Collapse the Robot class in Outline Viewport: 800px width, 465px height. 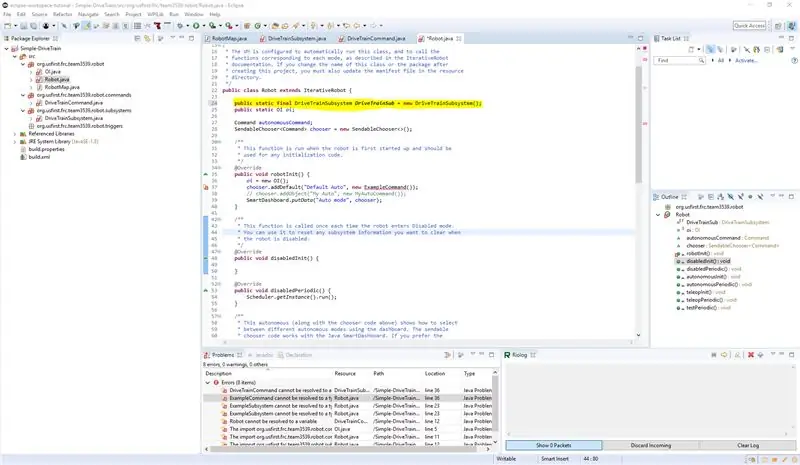click(x=658, y=215)
